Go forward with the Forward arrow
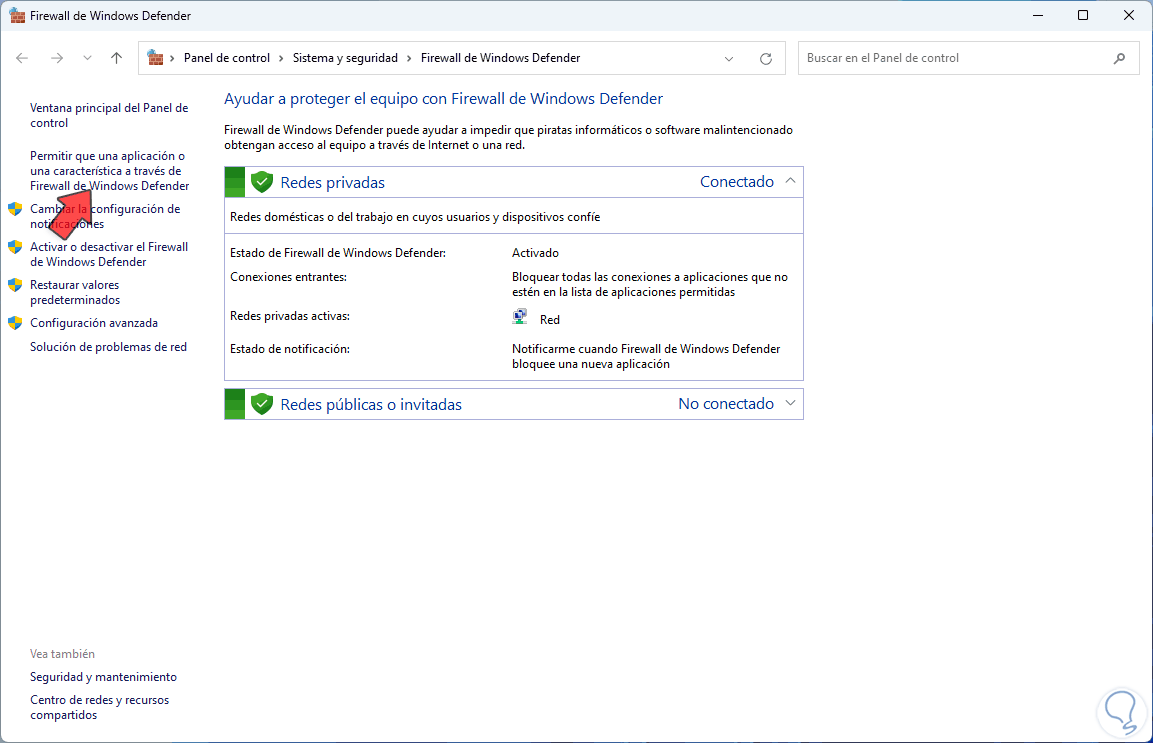This screenshot has width=1153, height=743. click(57, 58)
